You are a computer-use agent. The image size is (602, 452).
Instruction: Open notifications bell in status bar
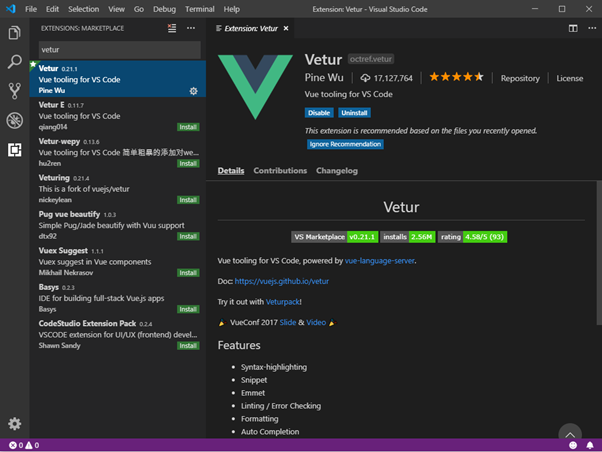pos(590,445)
